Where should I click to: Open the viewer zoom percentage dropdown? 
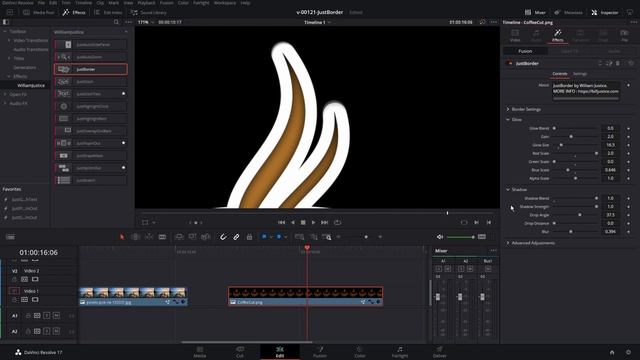click(x=146, y=22)
